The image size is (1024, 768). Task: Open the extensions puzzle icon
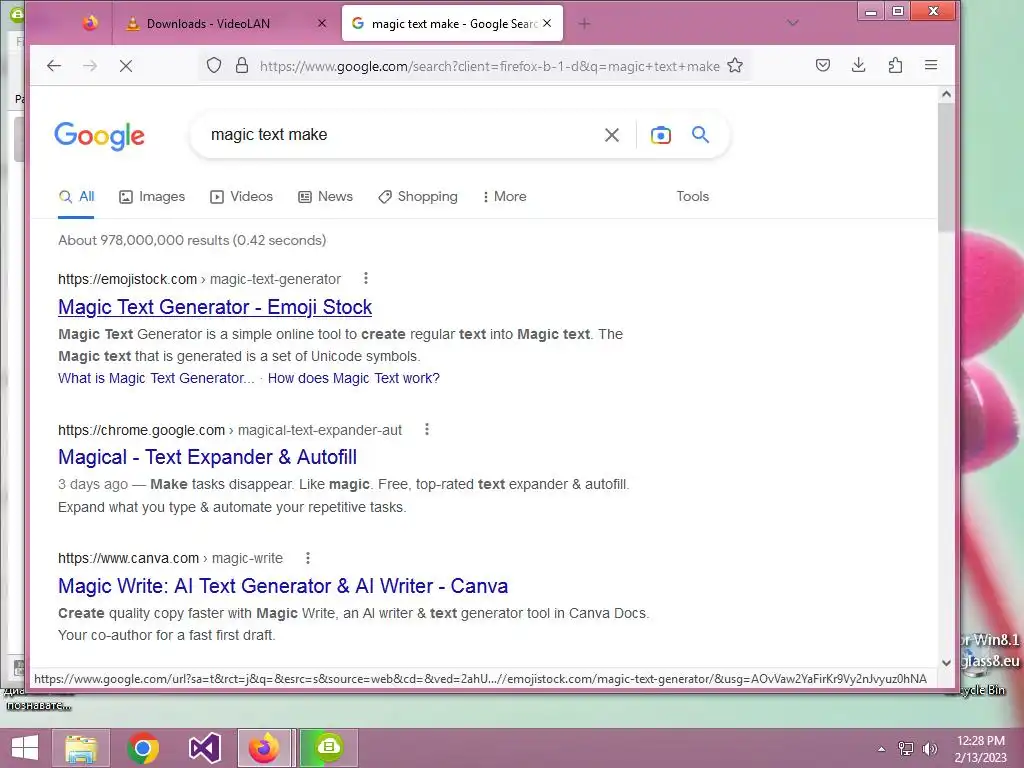click(x=895, y=65)
